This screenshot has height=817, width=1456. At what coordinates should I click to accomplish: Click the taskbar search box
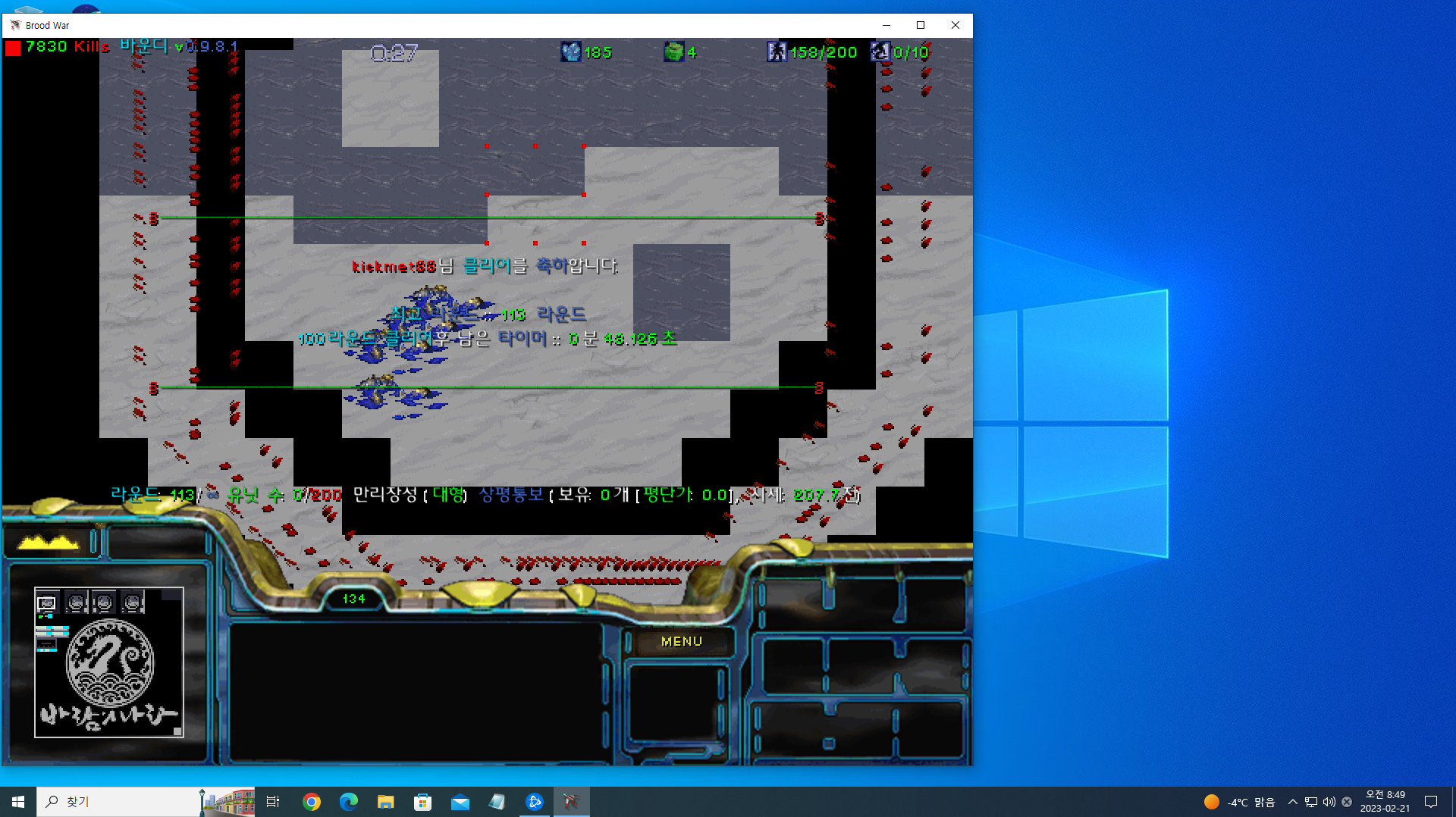118,802
